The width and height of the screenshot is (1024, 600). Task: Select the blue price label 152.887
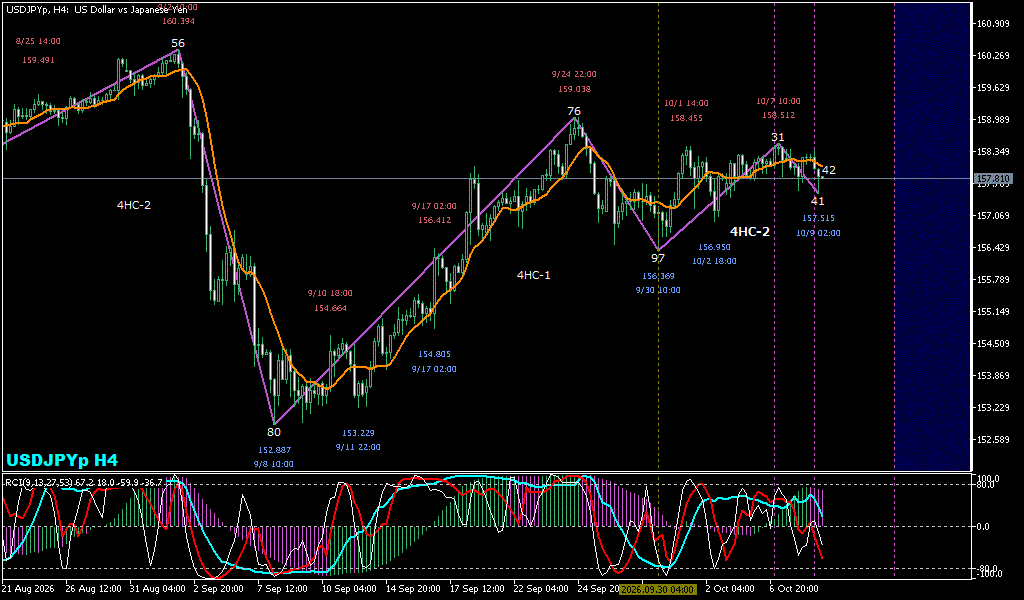coord(274,450)
